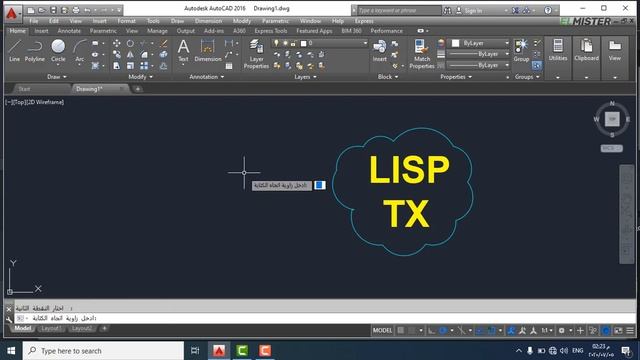Image resolution: width=640 pixels, height=360 pixels.
Task: Open the Insert ribbon tab
Action: [41, 31]
